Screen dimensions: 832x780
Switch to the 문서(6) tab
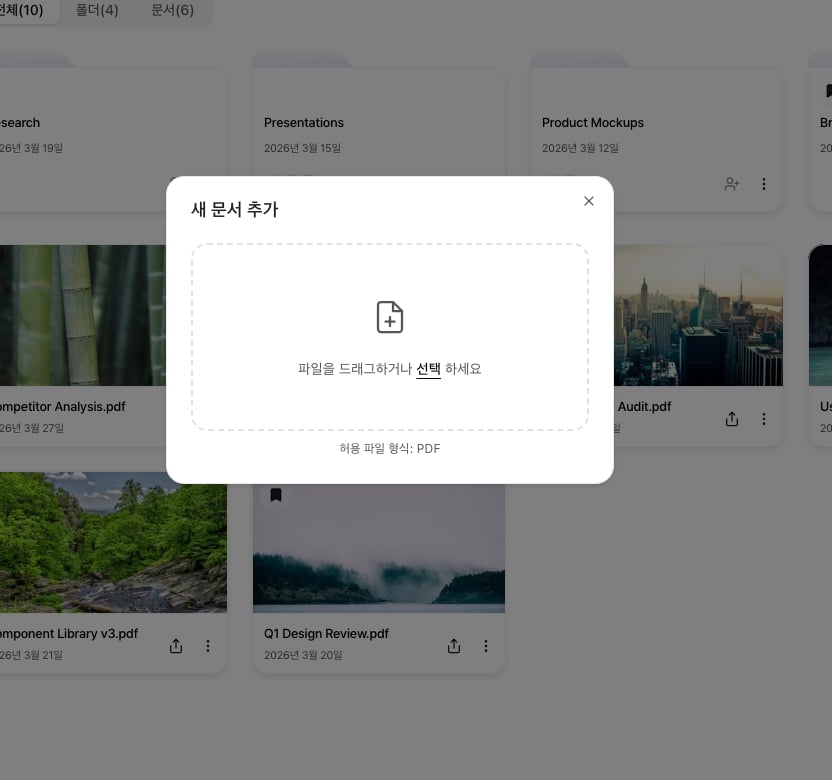click(x=172, y=10)
